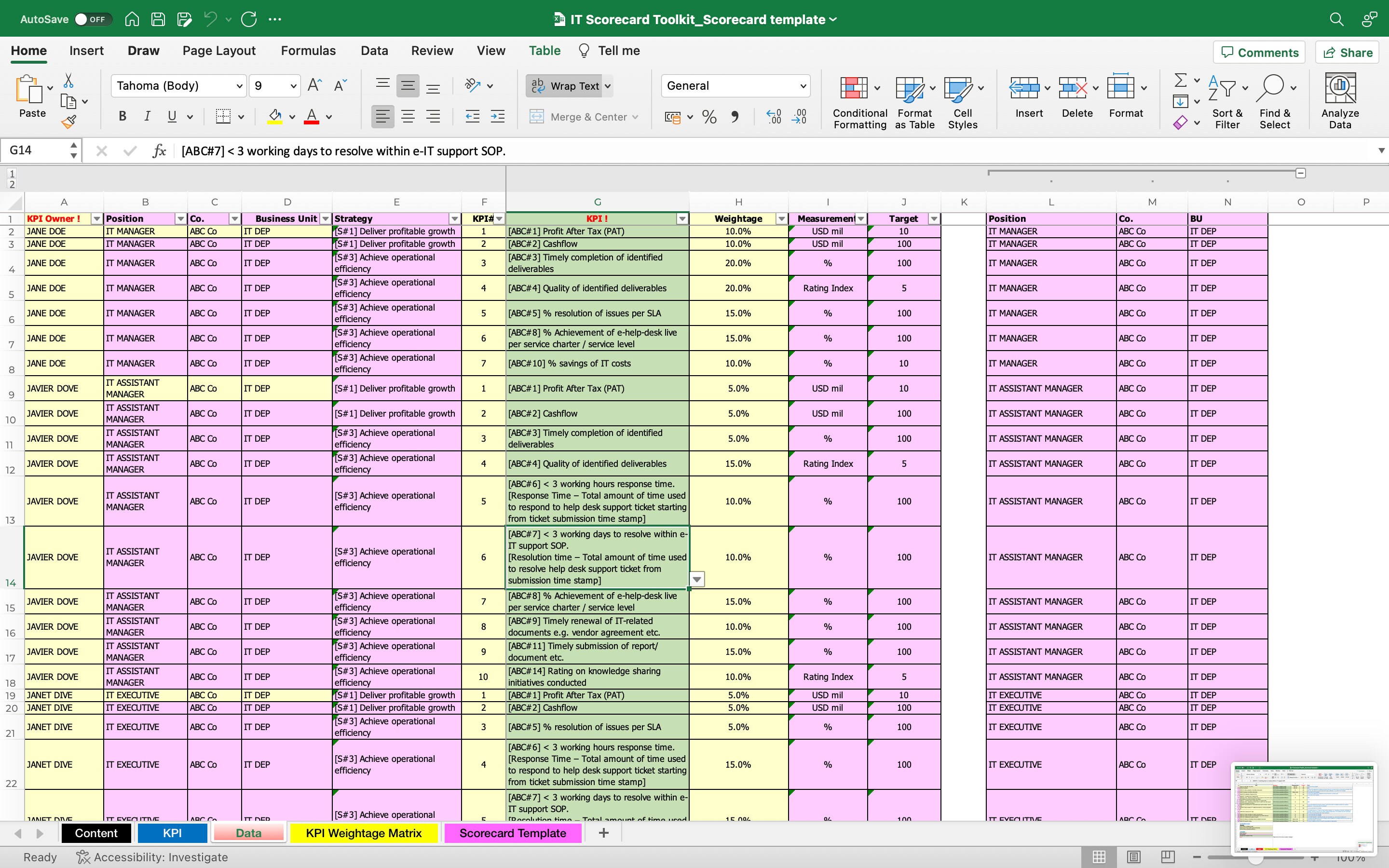
Task: Apply italic formatting
Action: tap(147, 117)
